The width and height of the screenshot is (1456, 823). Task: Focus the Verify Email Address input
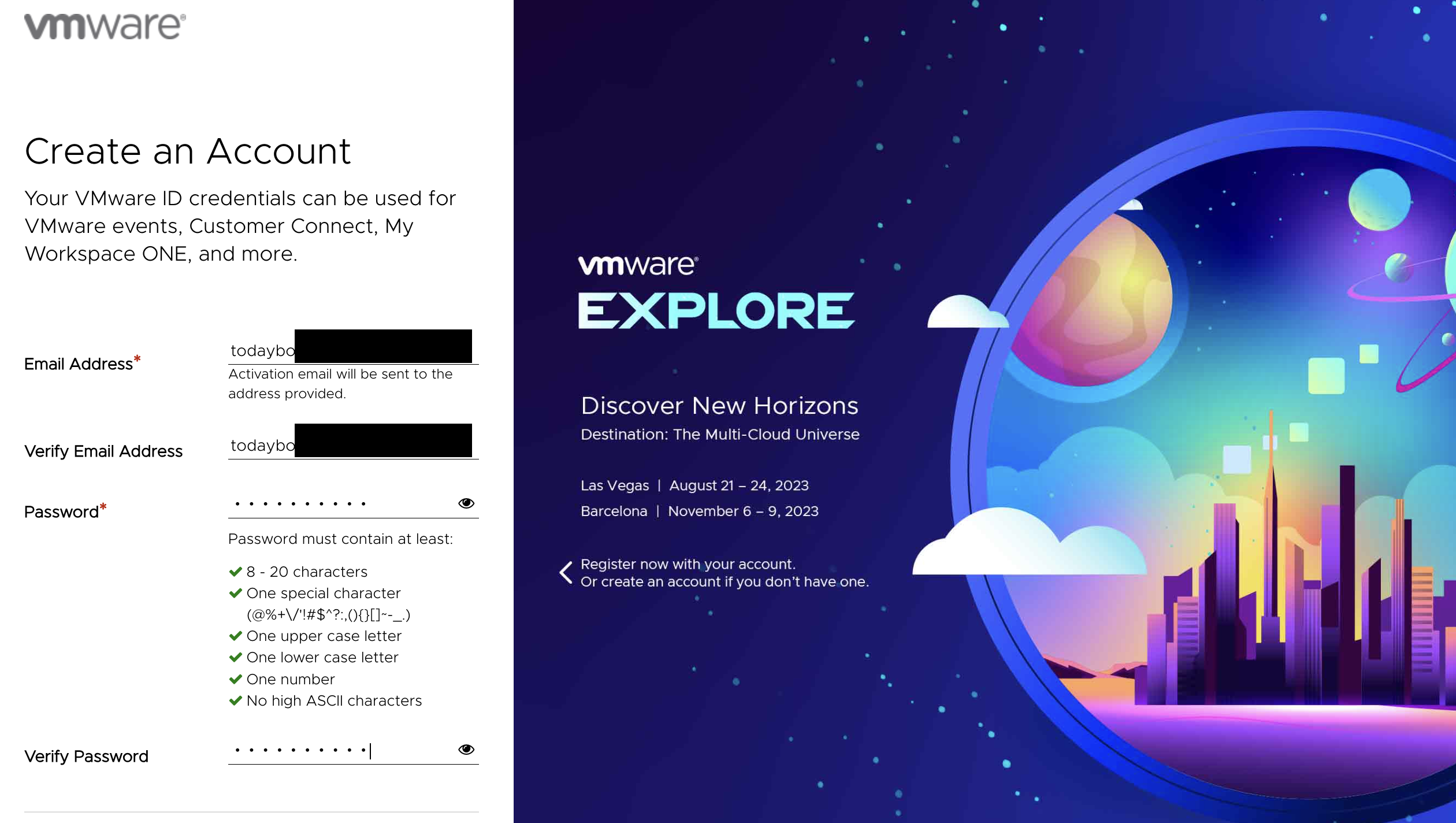point(353,442)
